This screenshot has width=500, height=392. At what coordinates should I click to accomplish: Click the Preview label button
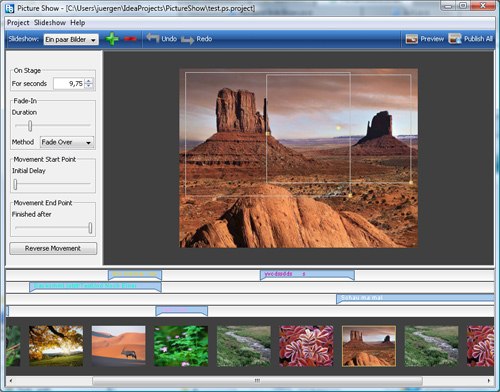[x=432, y=39]
